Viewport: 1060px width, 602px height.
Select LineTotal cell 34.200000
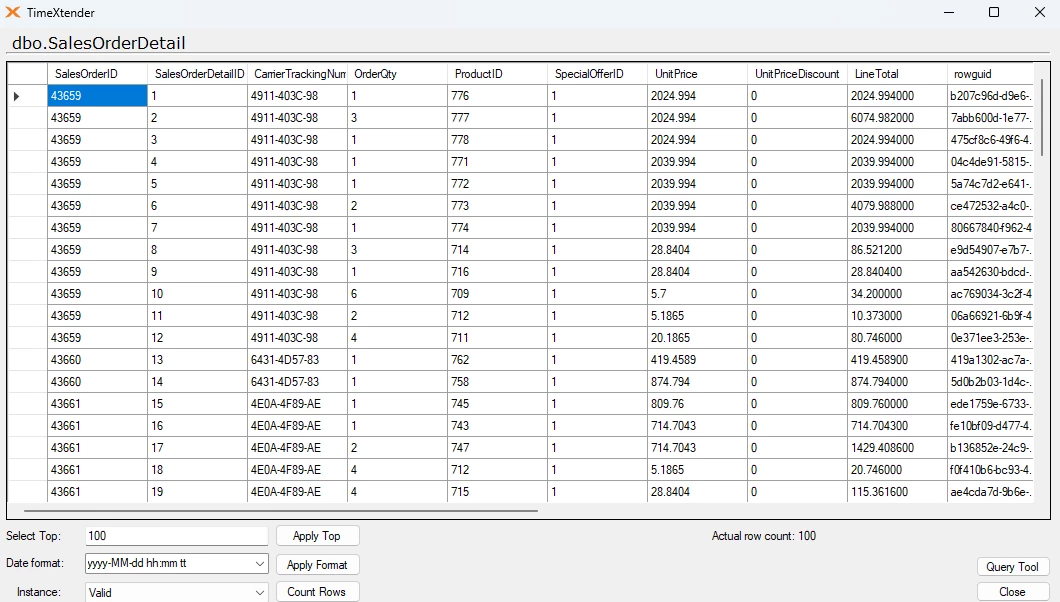tap(898, 294)
